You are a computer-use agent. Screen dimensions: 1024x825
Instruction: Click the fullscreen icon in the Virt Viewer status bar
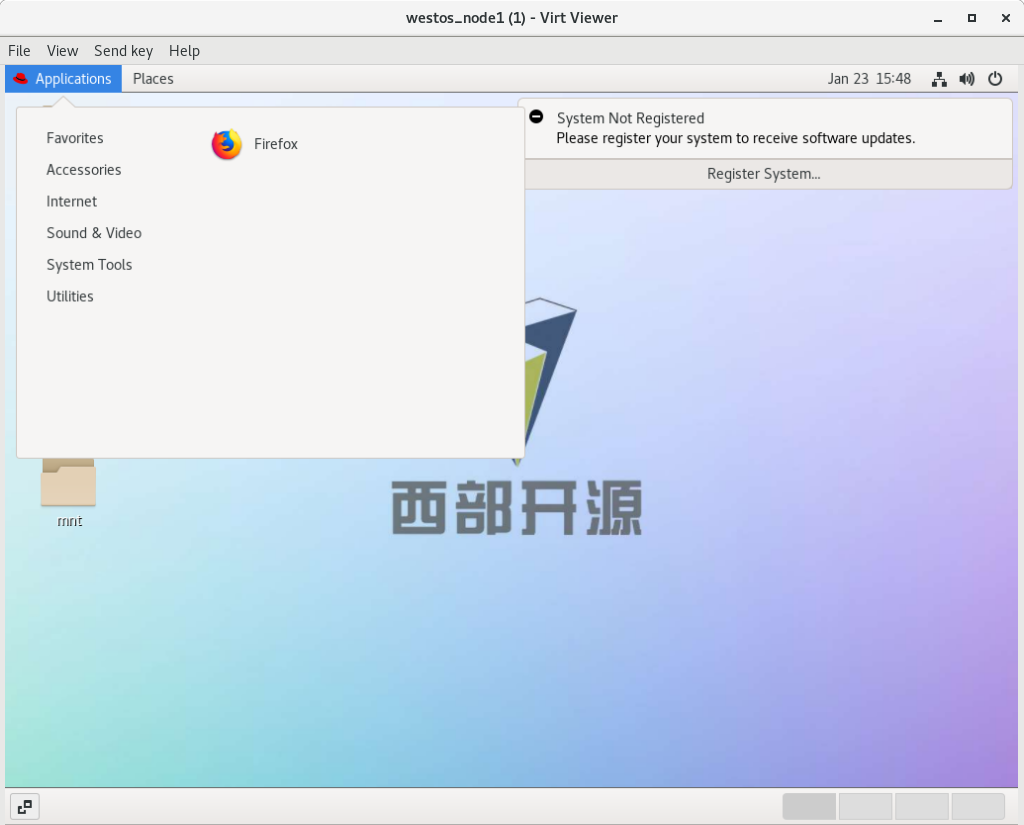[x=25, y=807]
